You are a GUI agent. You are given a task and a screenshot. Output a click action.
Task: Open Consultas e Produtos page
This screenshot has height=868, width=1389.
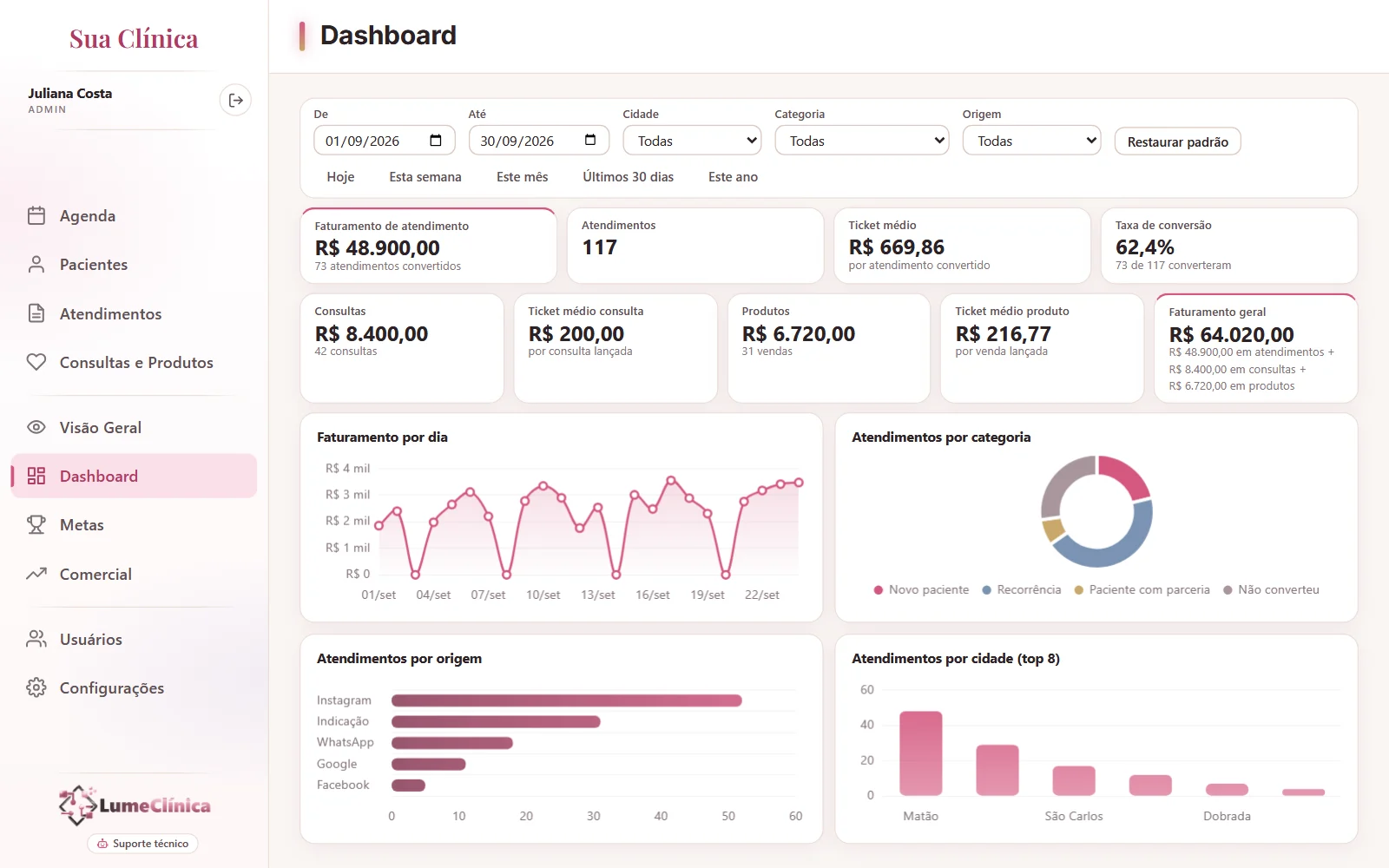(x=134, y=362)
